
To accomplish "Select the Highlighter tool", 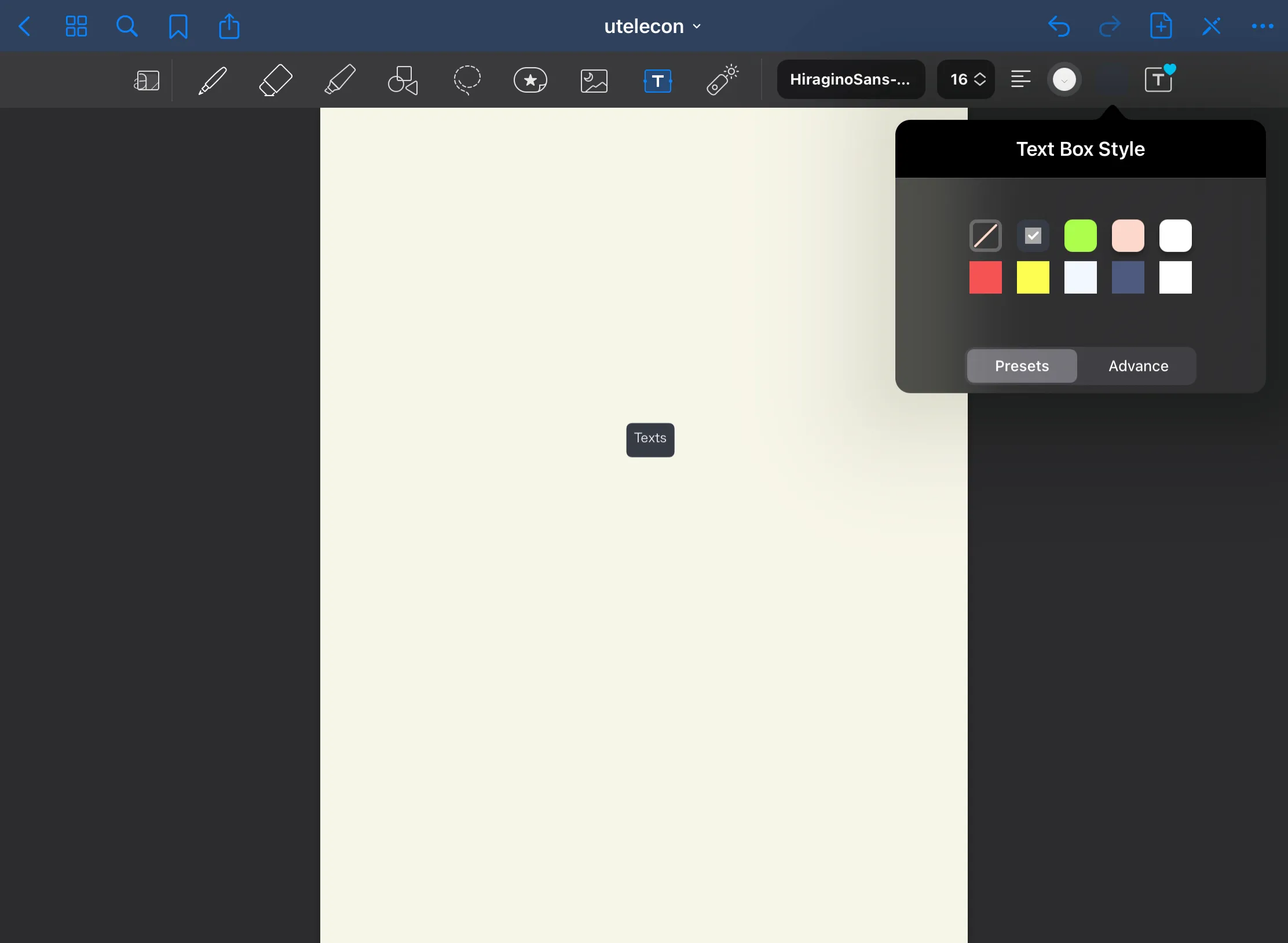I will (x=340, y=80).
